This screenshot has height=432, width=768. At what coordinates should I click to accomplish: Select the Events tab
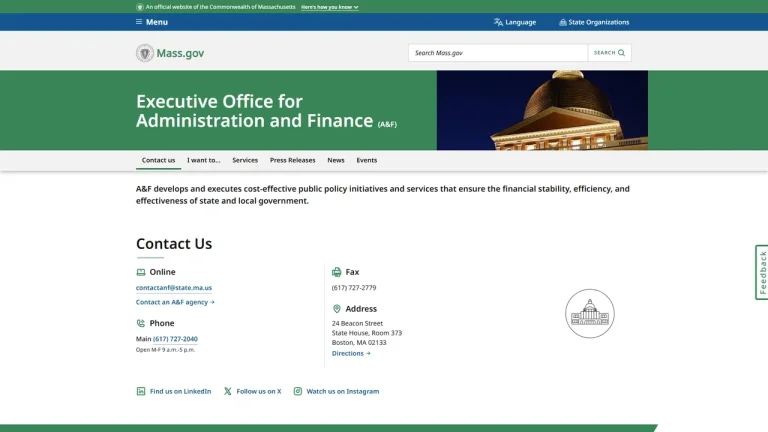tap(367, 160)
